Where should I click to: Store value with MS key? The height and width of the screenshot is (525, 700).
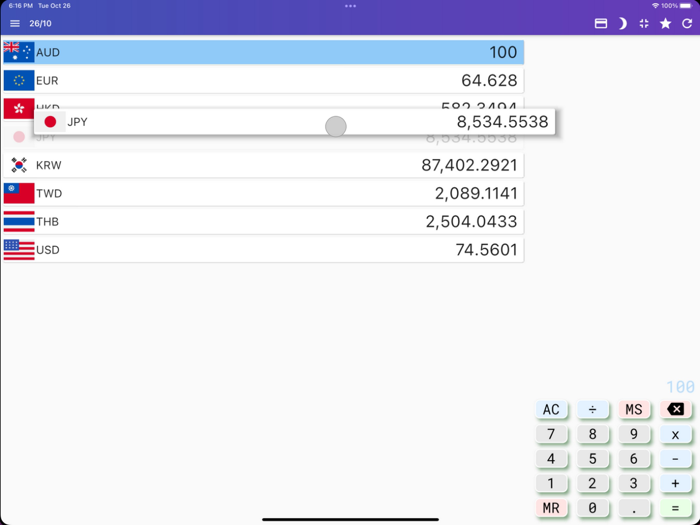point(634,409)
